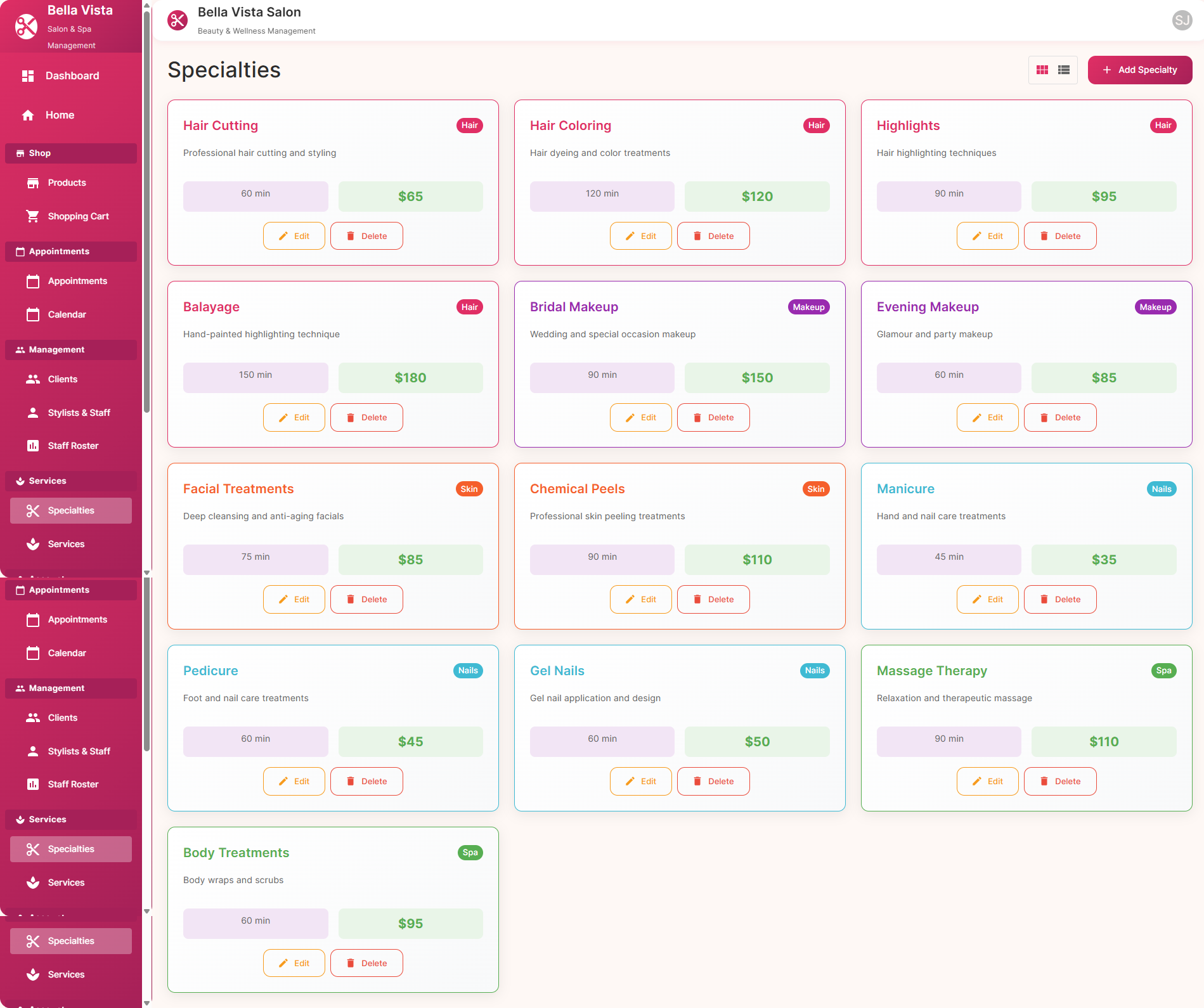
Task: Switch to list view layout
Action: tap(1064, 70)
